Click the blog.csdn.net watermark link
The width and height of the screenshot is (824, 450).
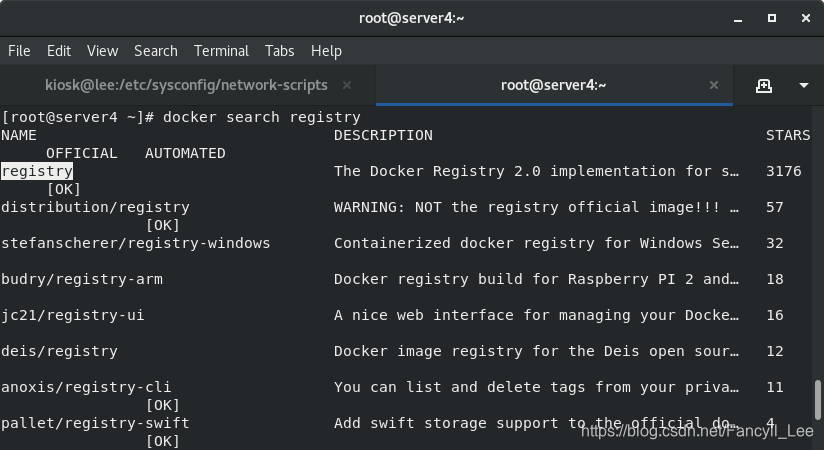click(x=697, y=432)
